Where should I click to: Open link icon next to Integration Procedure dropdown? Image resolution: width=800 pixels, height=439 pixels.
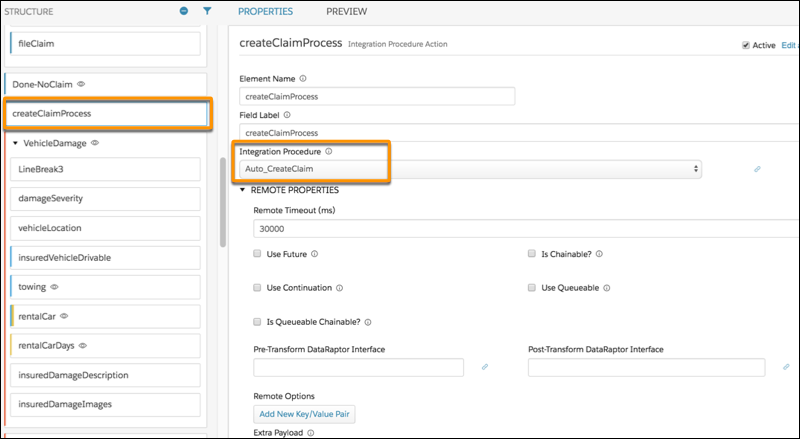coord(757,169)
